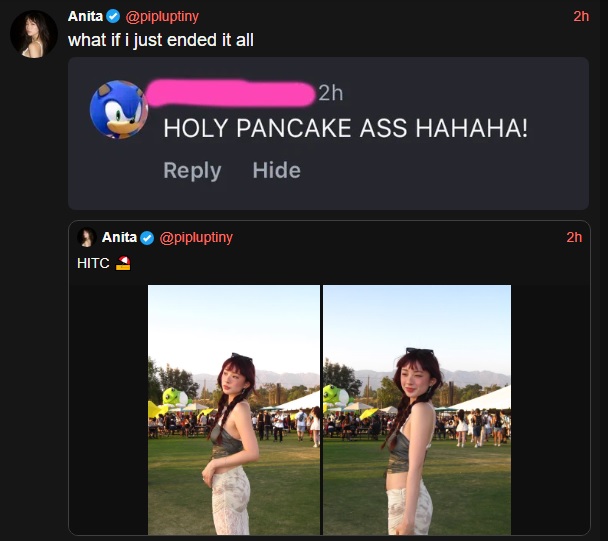Click verified badge in the quoted post
608x541 pixels.
147,237
